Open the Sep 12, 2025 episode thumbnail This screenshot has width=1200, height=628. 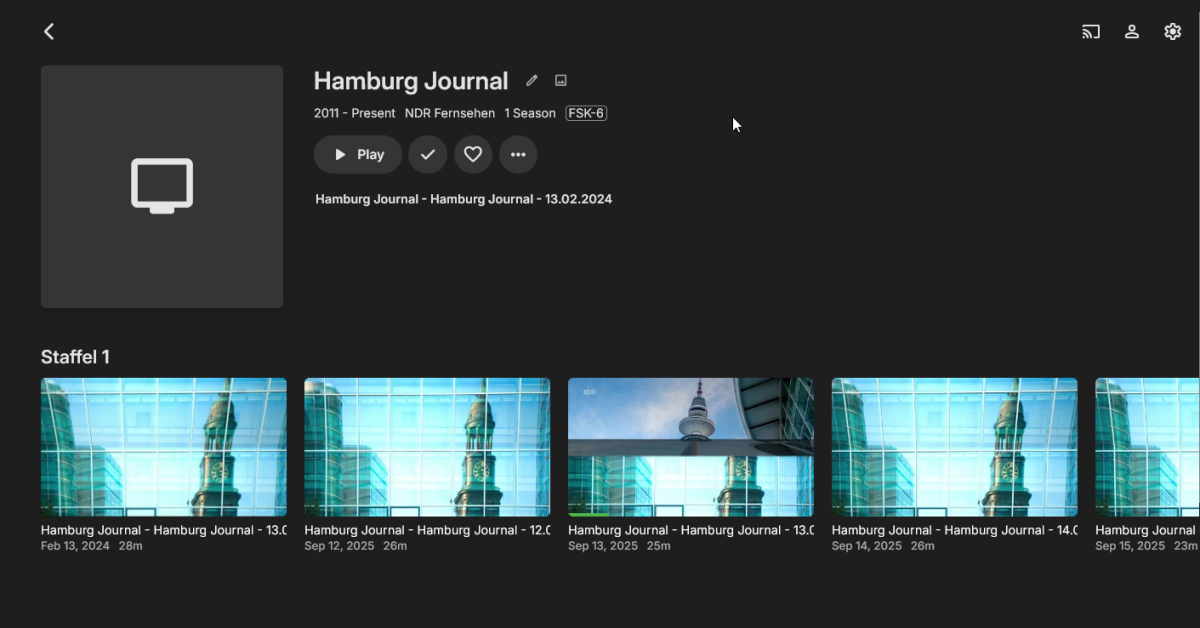[x=427, y=447]
